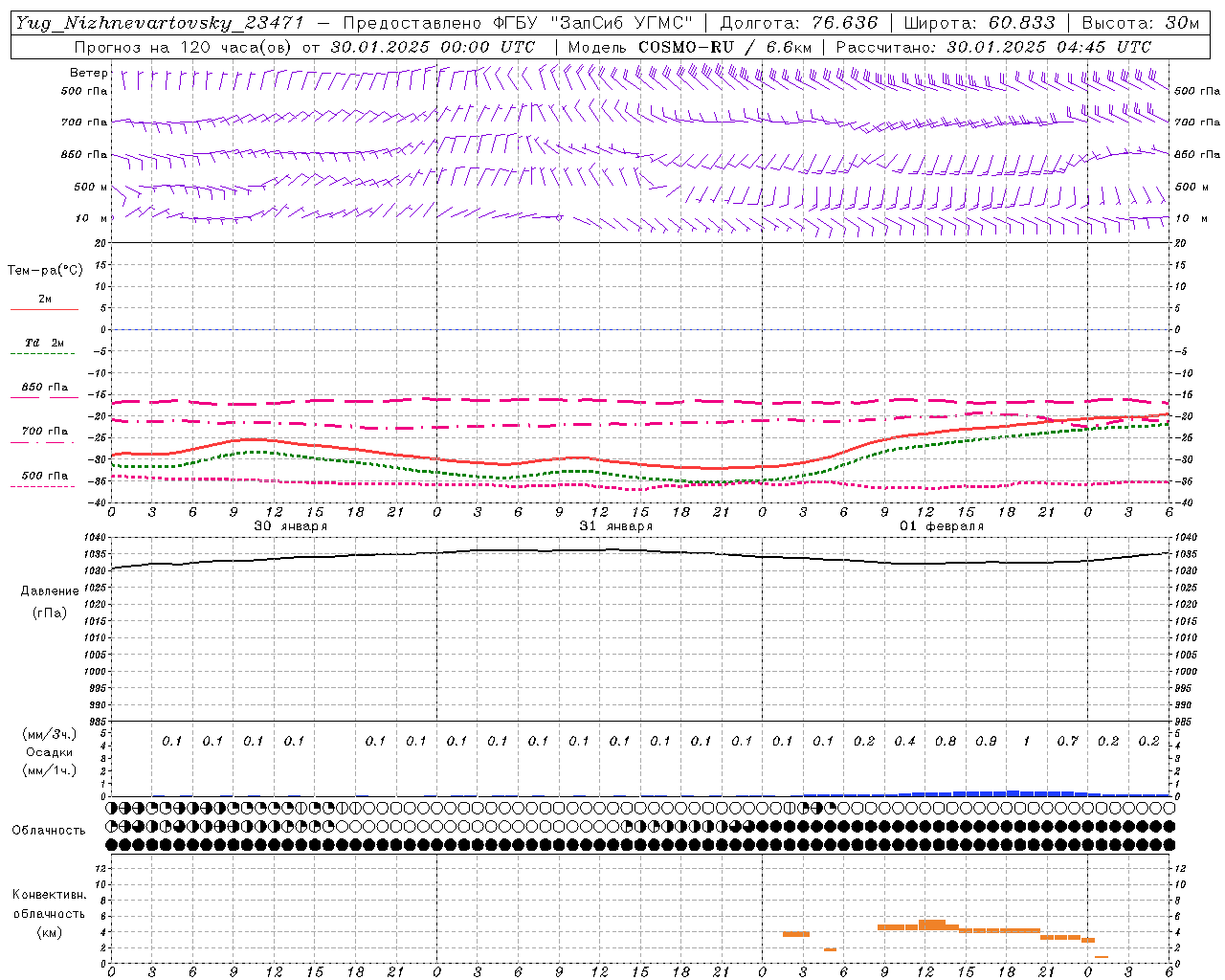The height and width of the screenshot is (980, 1225).
Task: Select the 0.4 precipitation value
Action: tap(904, 741)
